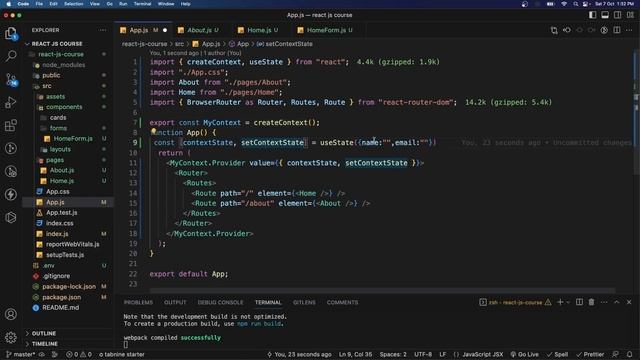
Task: Click Split Editor Right icon
Action: [617, 30]
